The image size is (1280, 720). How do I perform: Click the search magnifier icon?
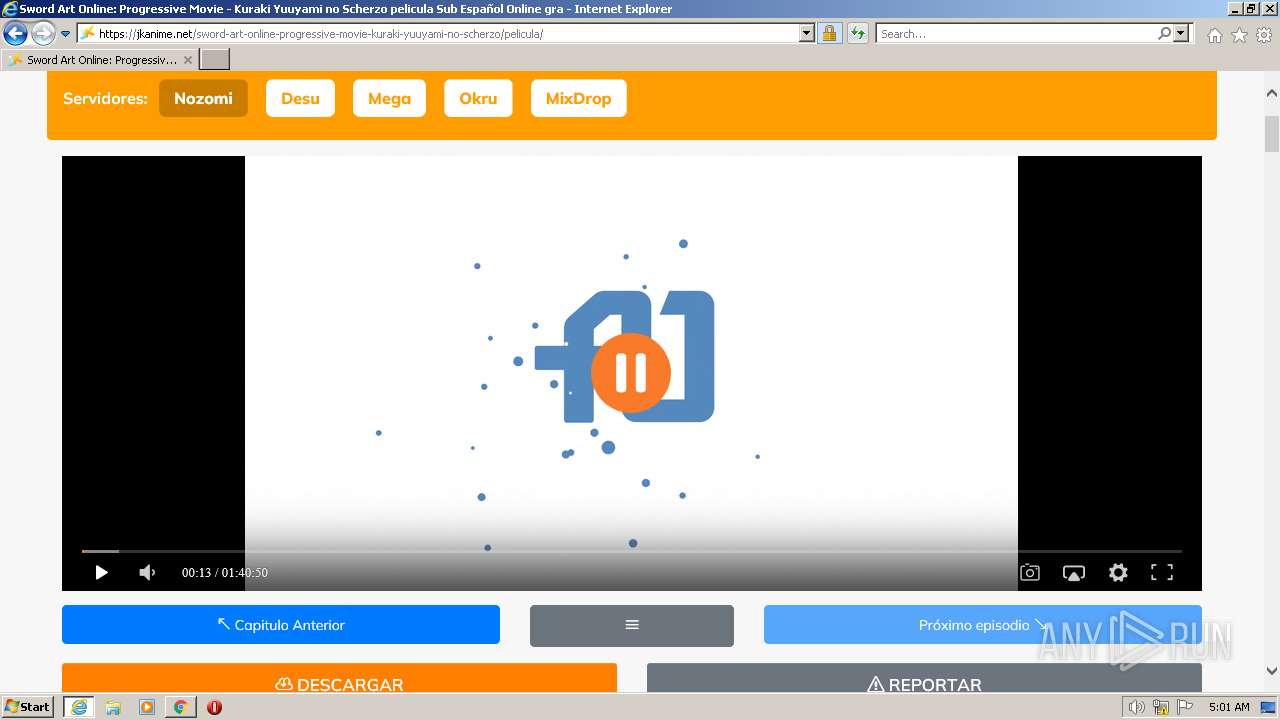(x=1164, y=34)
